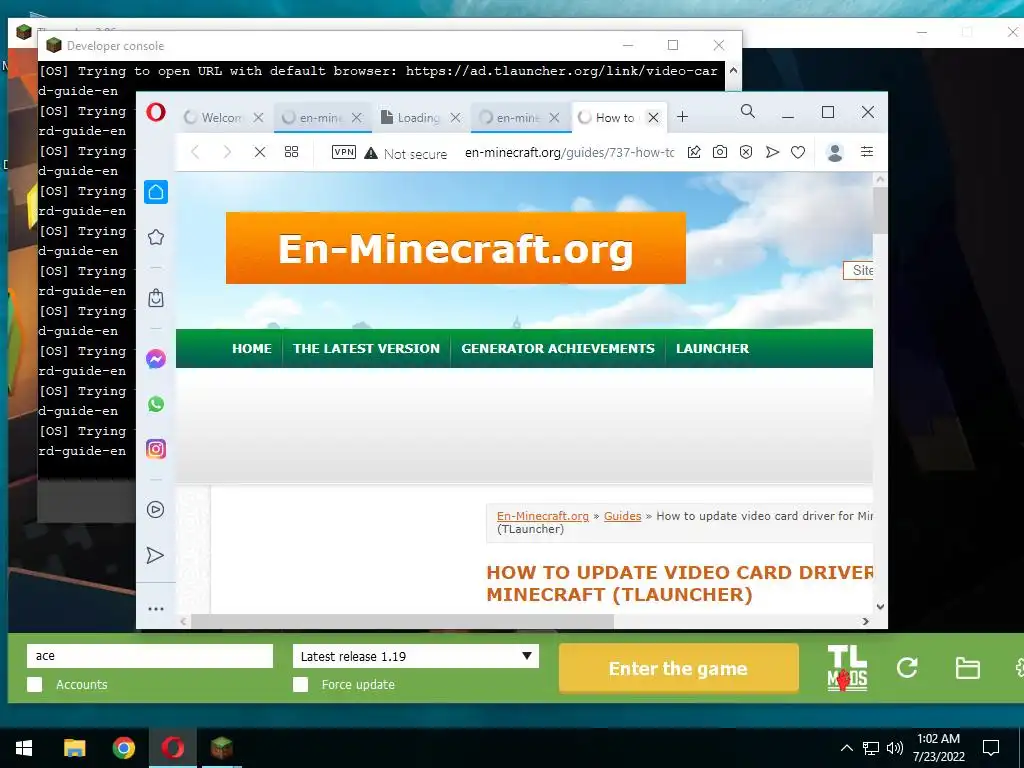Launch Instagram from Opera sidebar

156,449
